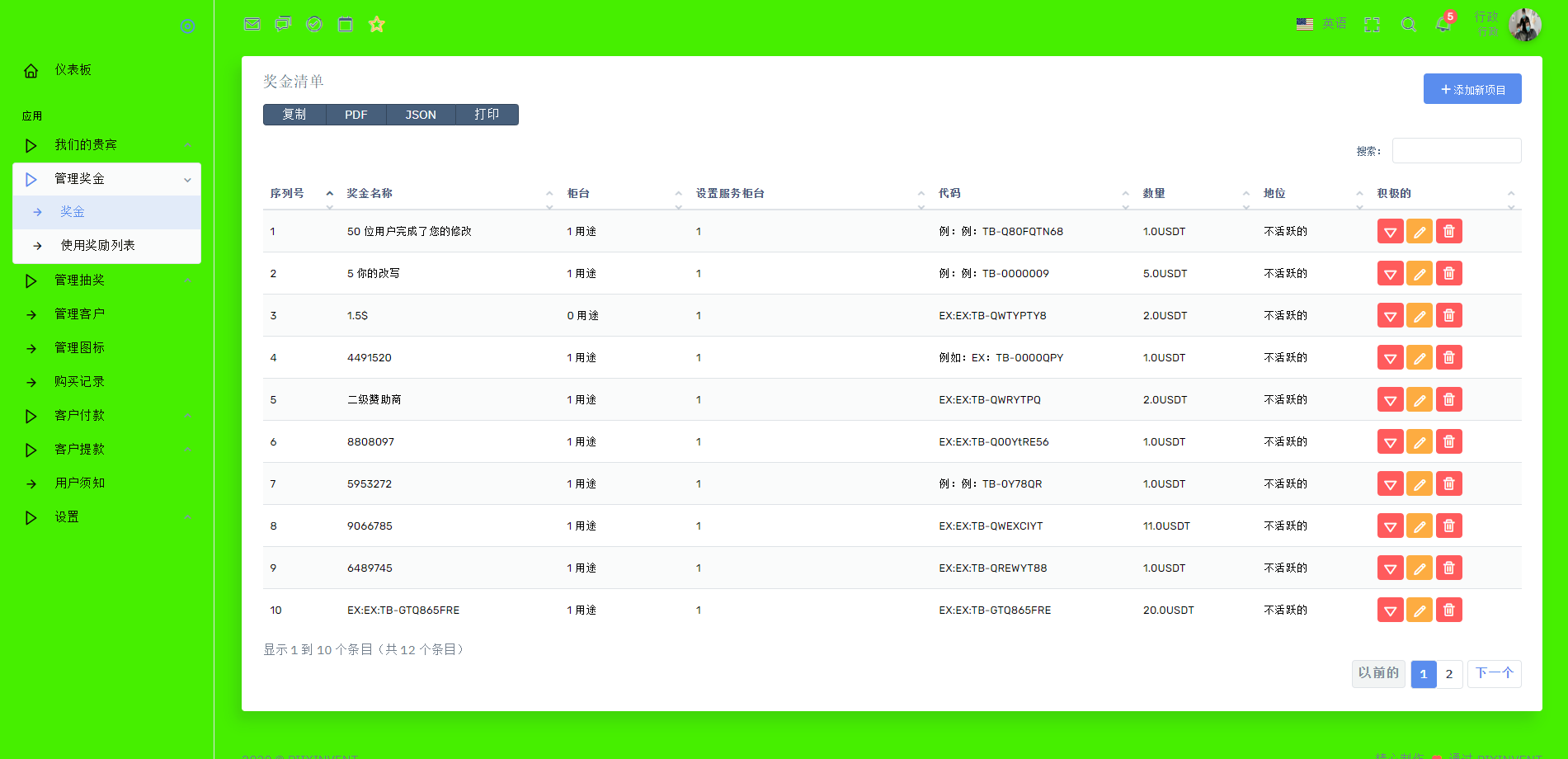Open the mail envelope icon in top bar
Image resolution: width=1568 pixels, height=759 pixels.
coord(252,25)
